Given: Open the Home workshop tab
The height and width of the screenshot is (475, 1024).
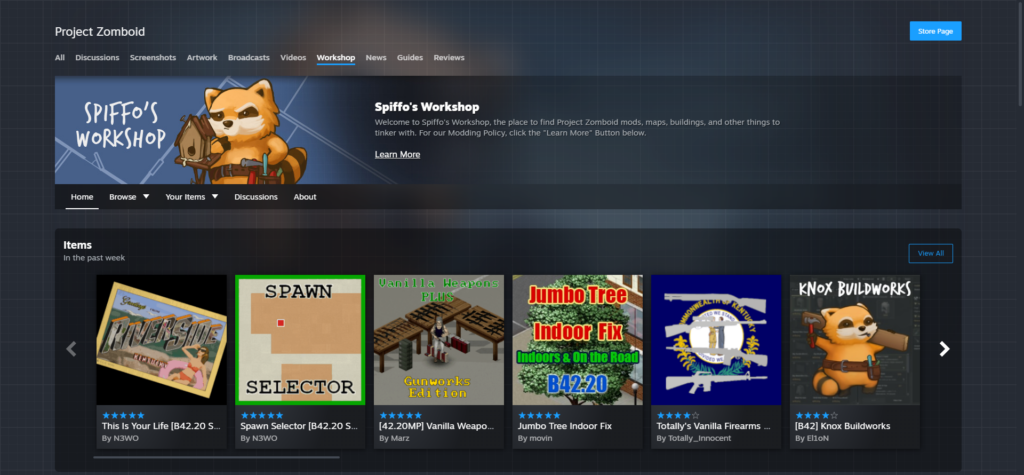Looking at the screenshot, I should point(82,197).
